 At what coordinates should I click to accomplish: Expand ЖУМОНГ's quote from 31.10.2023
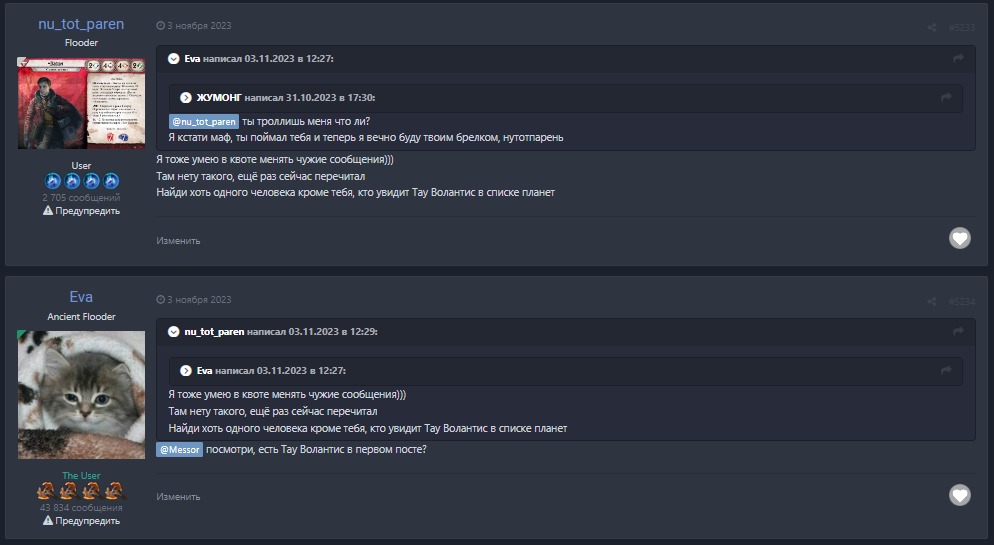(x=185, y=97)
